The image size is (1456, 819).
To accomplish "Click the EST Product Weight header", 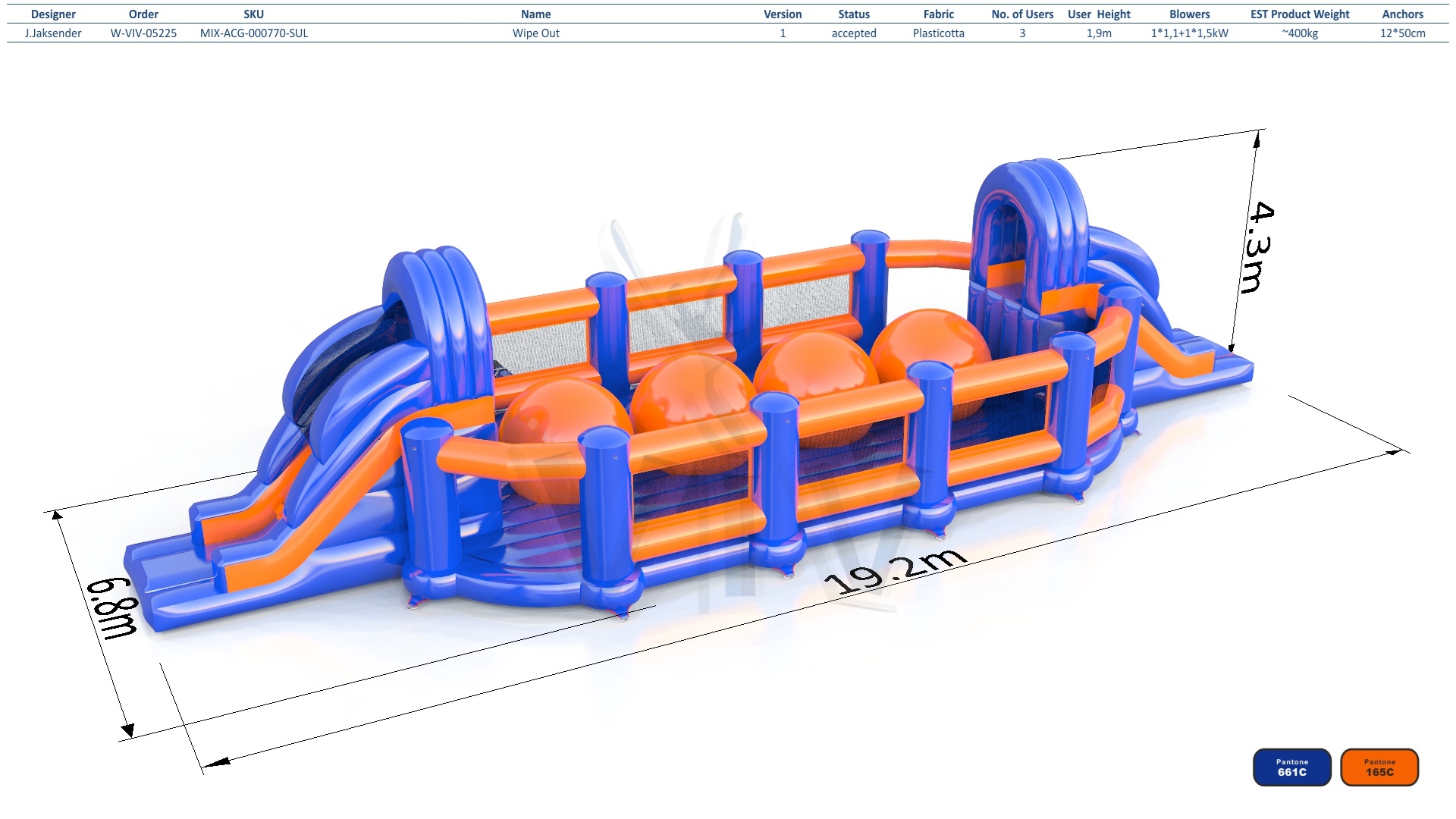I will pyautogui.click(x=1300, y=14).
